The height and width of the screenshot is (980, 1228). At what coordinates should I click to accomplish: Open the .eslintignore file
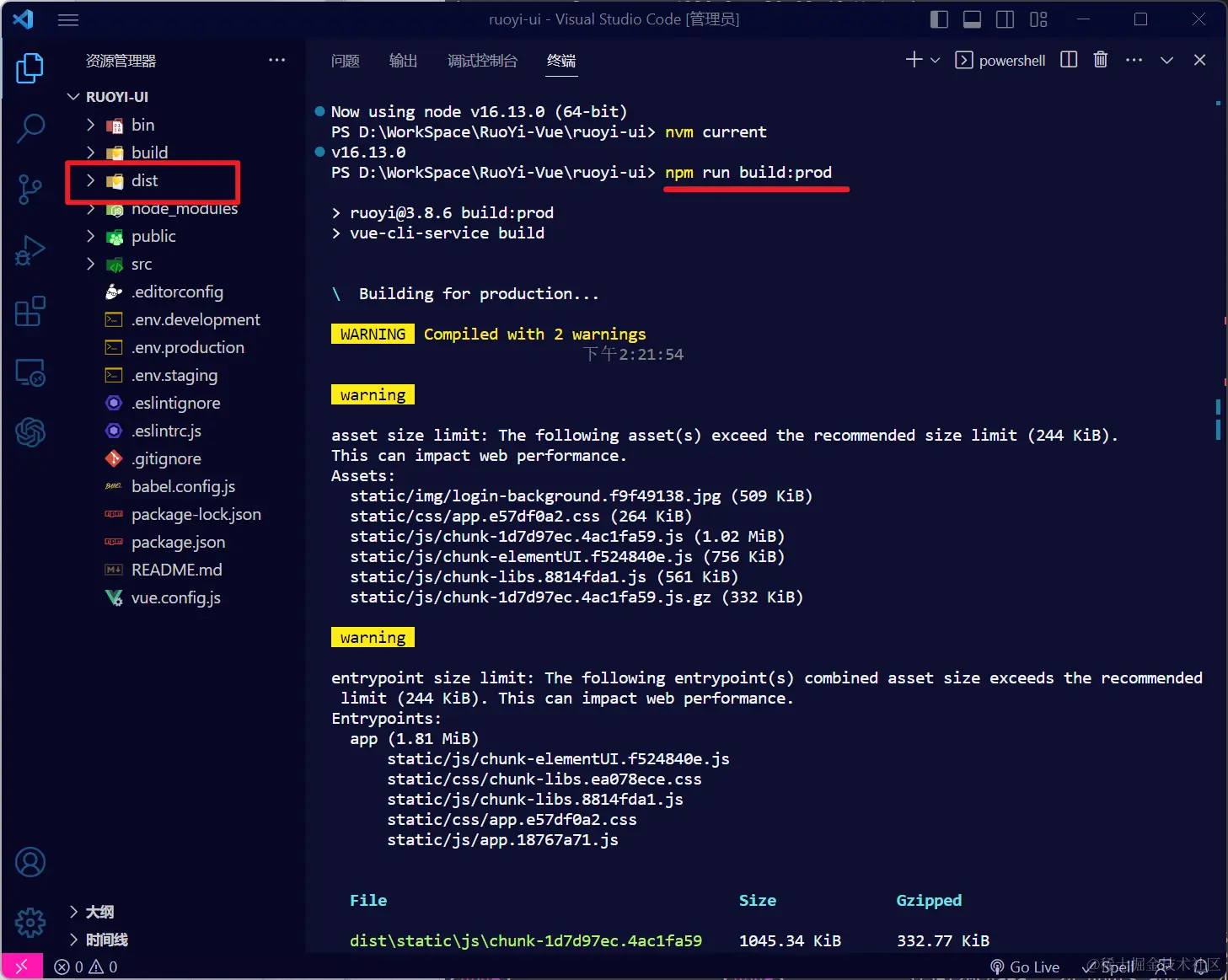pyautogui.click(x=176, y=403)
